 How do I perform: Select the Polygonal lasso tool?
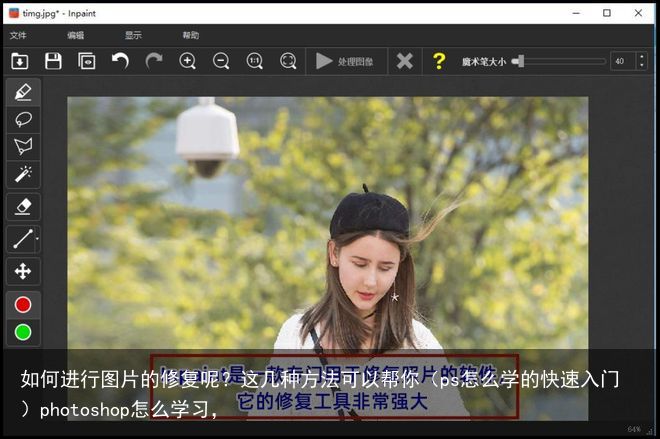[23, 146]
